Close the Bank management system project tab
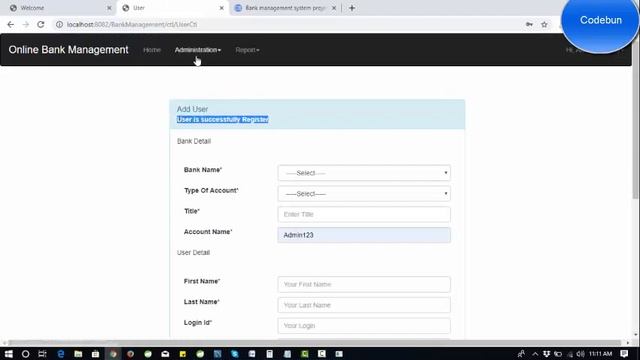The height and width of the screenshot is (360, 640). [x=334, y=8]
